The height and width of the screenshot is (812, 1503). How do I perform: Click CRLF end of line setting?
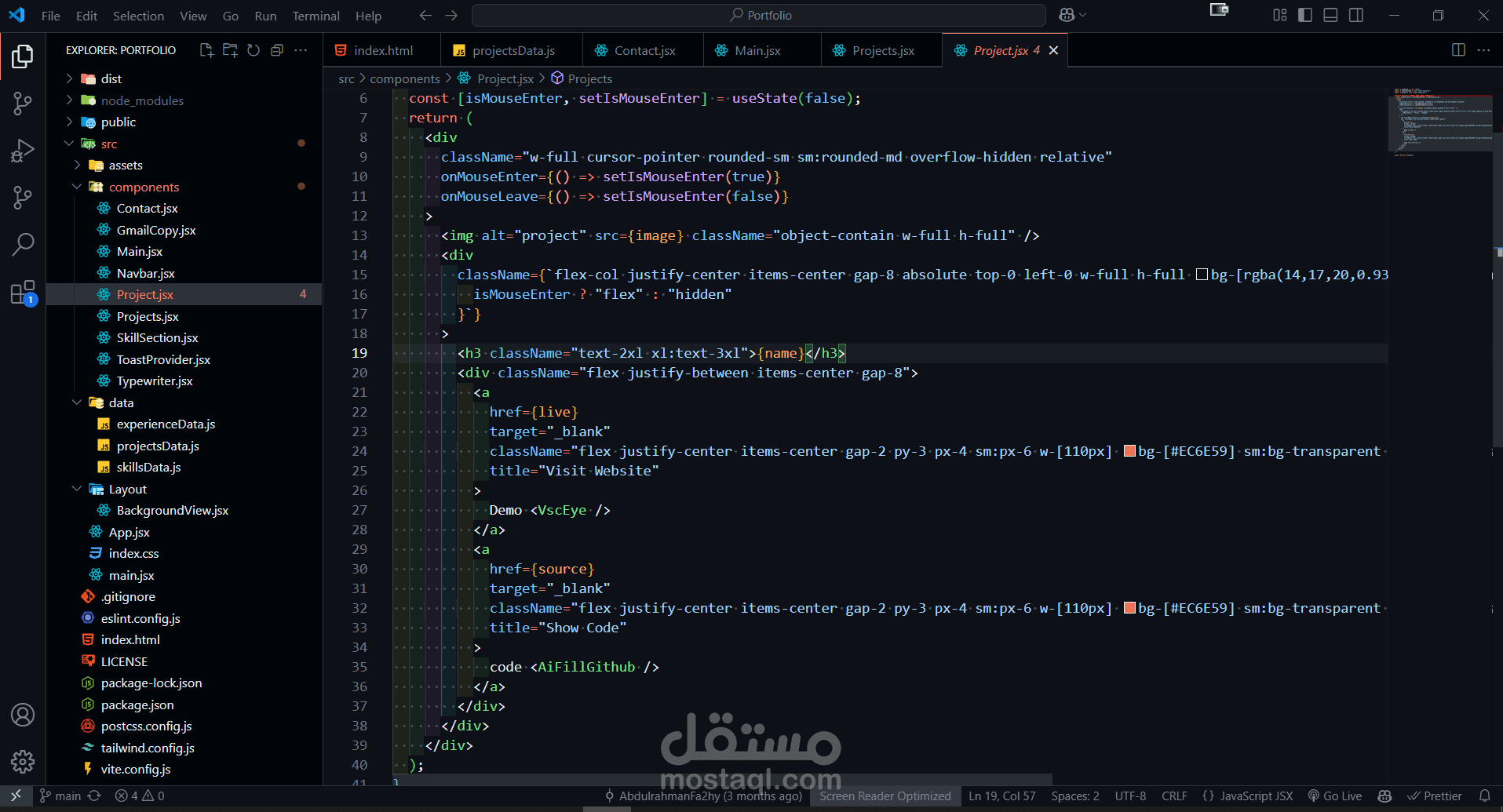1174,796
